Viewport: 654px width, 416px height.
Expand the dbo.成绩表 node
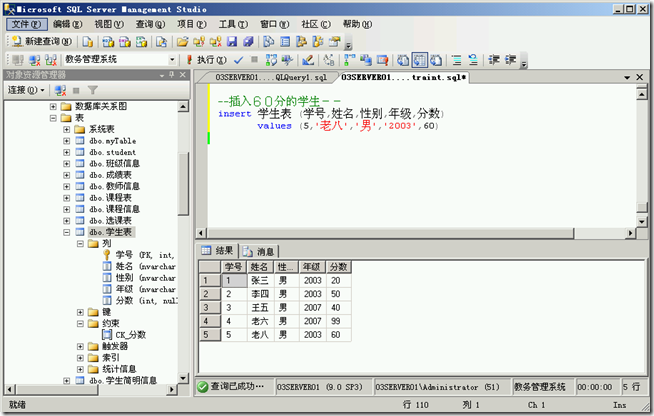(67, 175)
